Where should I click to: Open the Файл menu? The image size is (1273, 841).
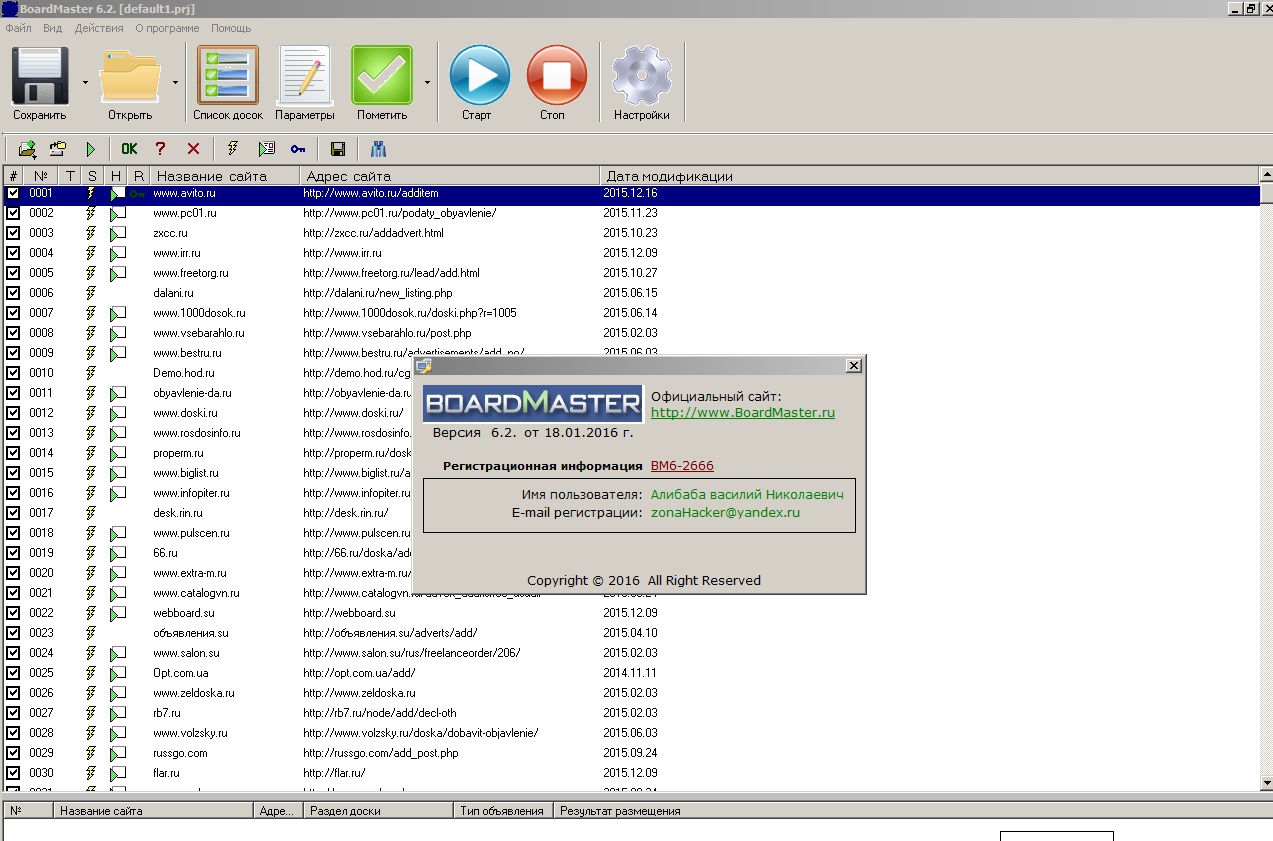(18, 28)
